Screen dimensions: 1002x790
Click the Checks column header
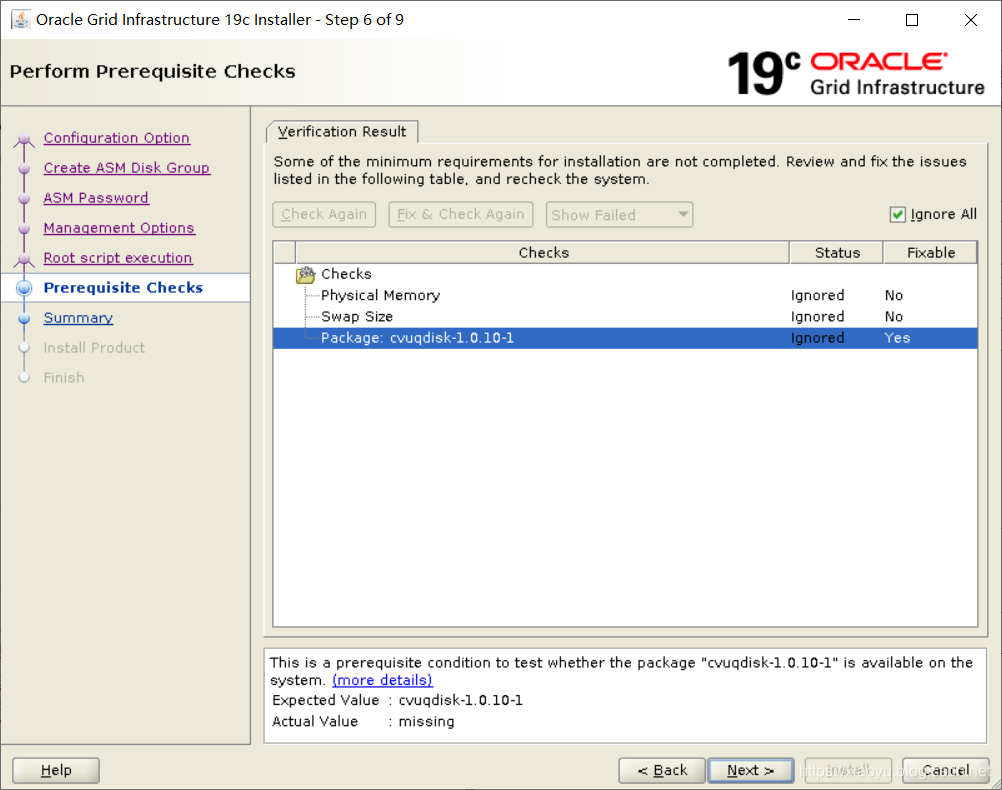tap(543, 252)
